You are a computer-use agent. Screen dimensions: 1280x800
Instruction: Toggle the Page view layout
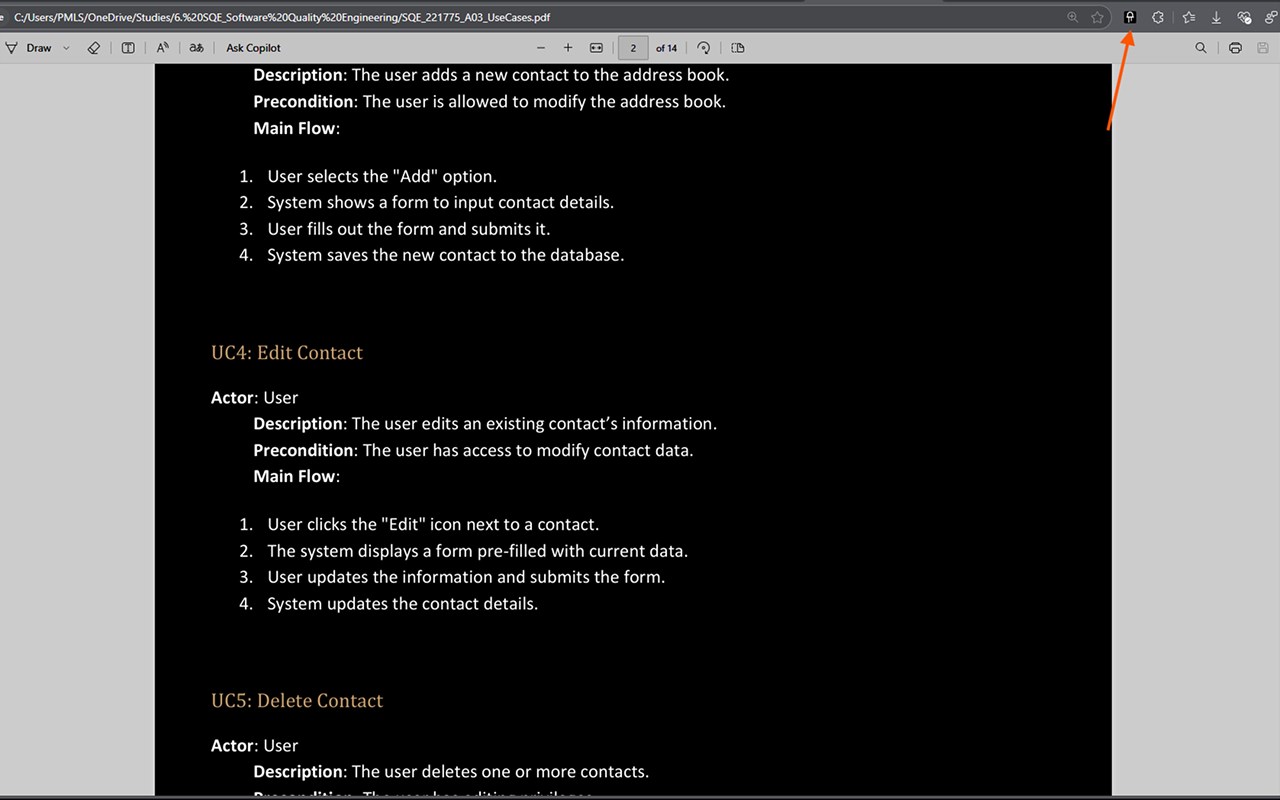pyautogui.click(x=738, y=48)
